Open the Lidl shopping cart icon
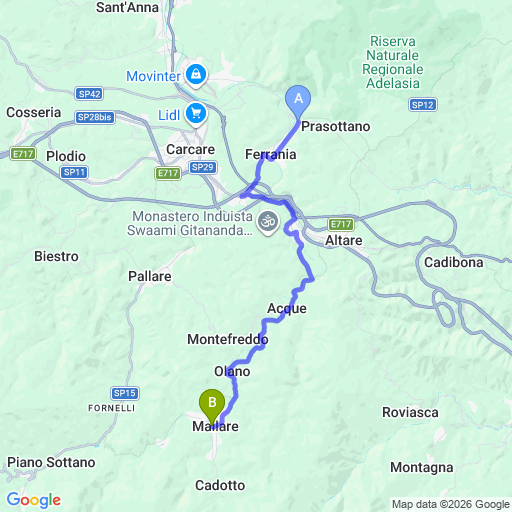 [196, 115]
